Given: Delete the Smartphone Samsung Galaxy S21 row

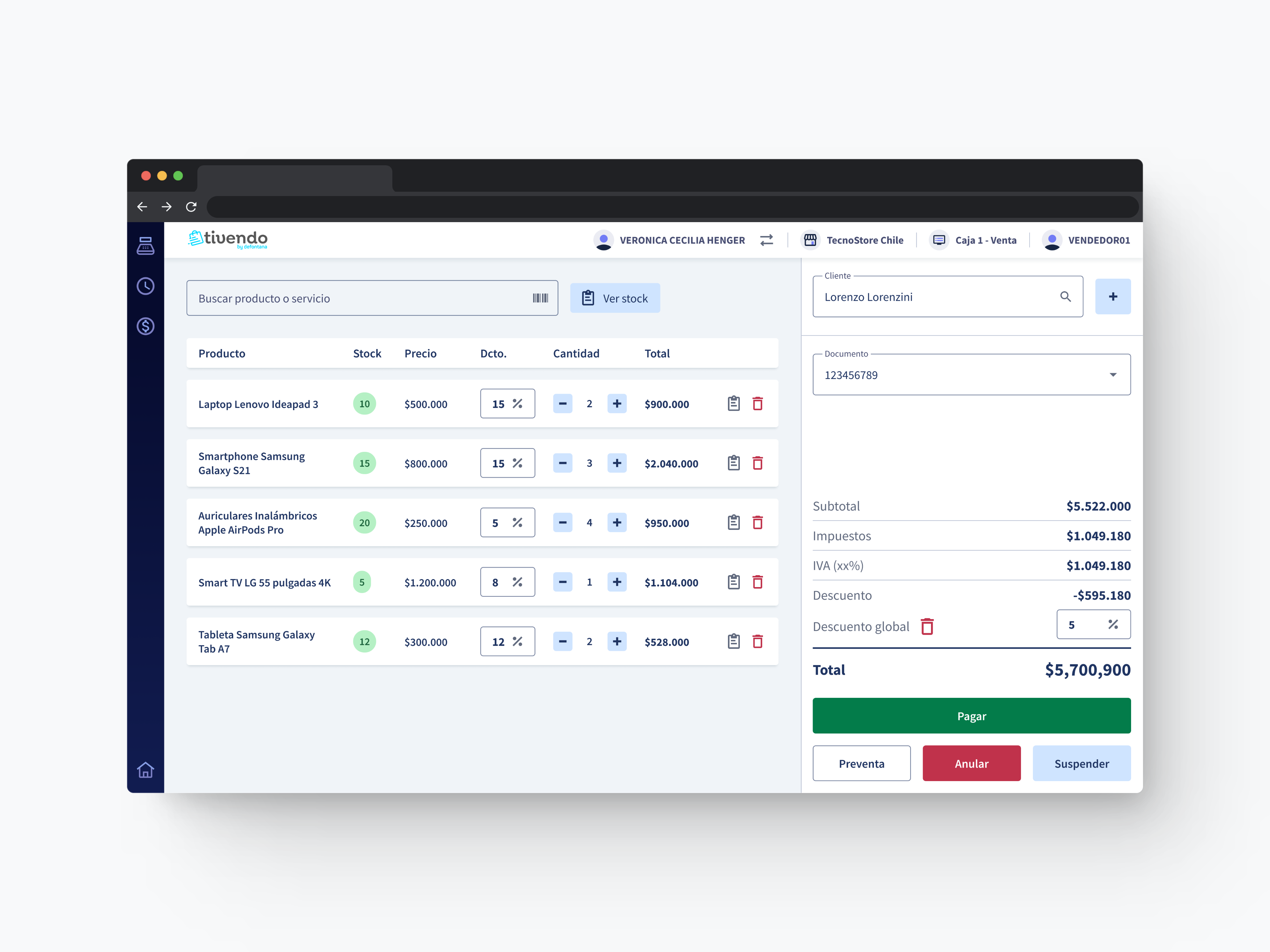Looking at the screenshot, I should [x=758, y=463].
